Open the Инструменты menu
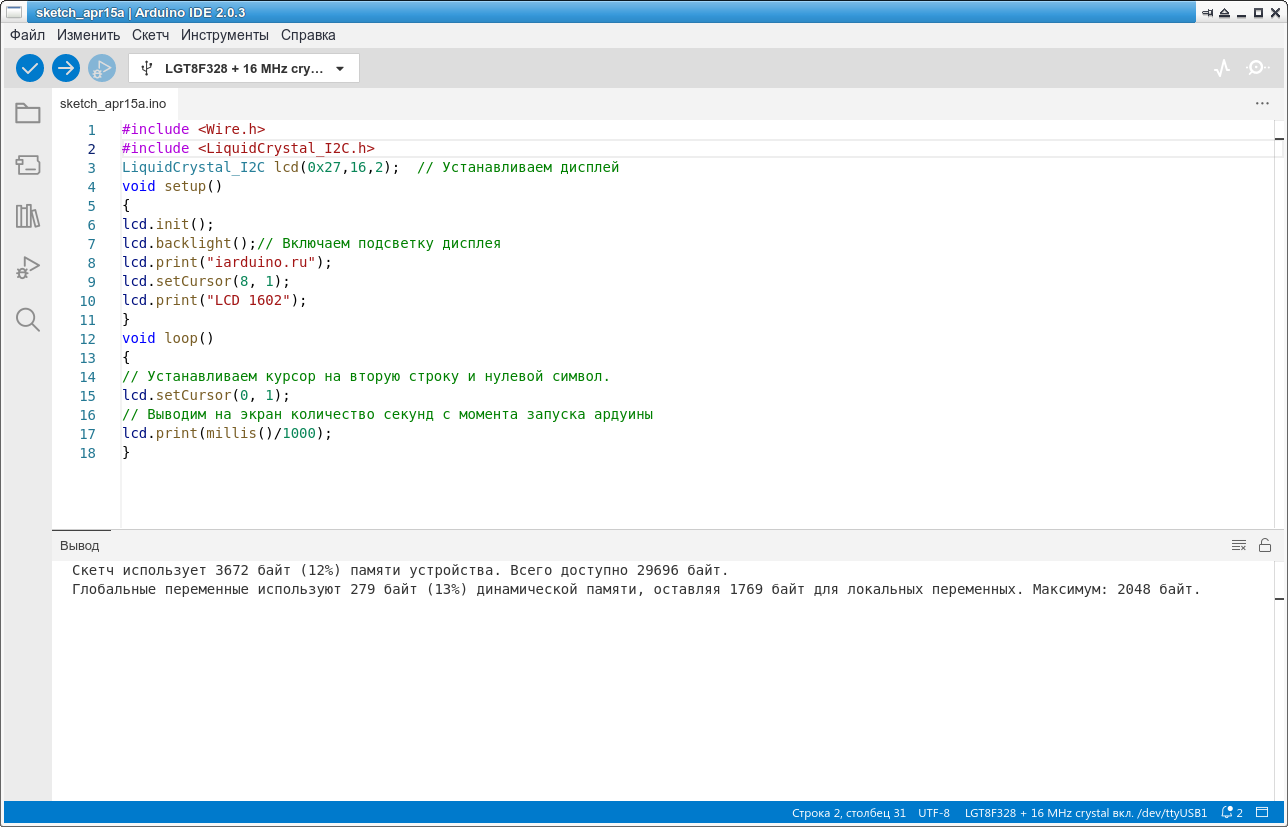Viewport: 1288px width, 827px height. click(224, 35)
